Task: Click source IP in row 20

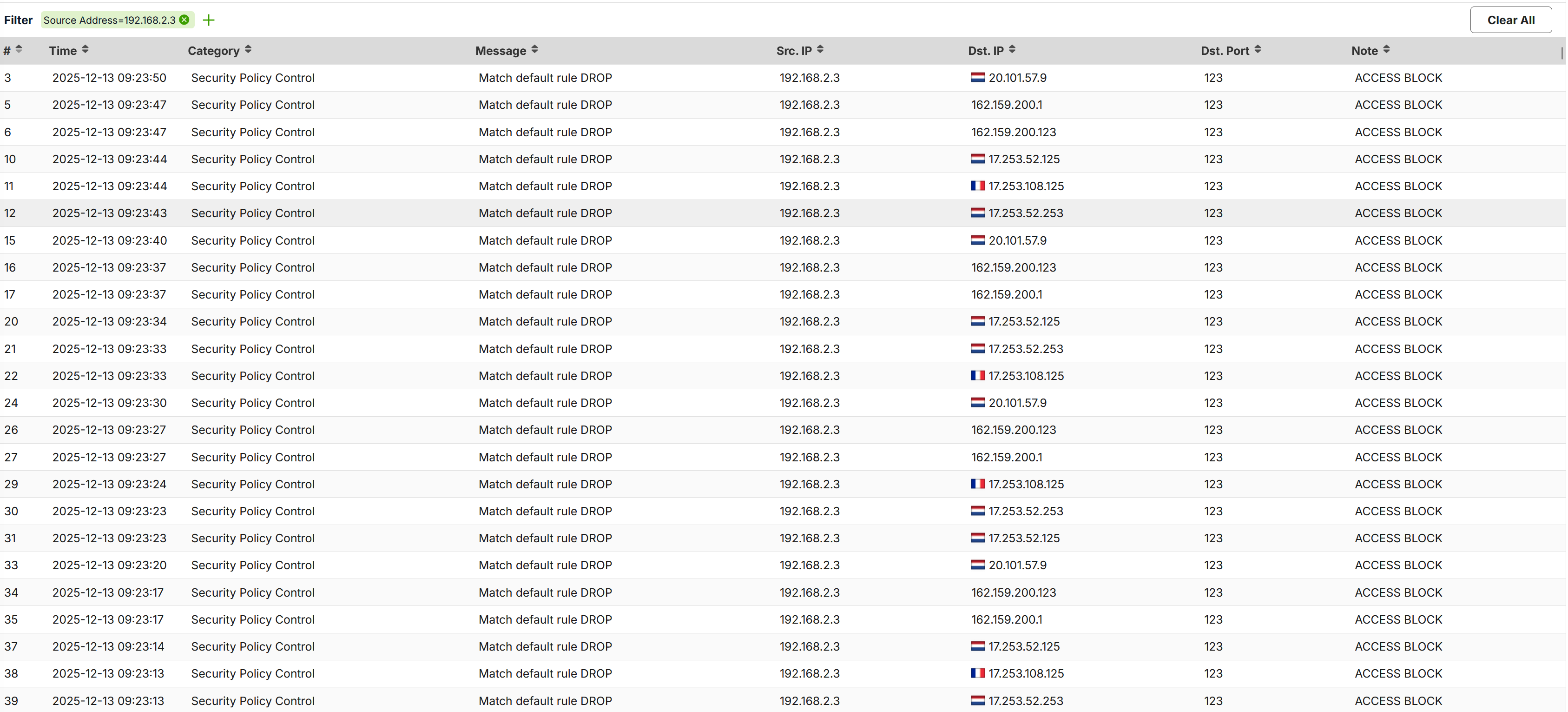Action: (809, 322)
